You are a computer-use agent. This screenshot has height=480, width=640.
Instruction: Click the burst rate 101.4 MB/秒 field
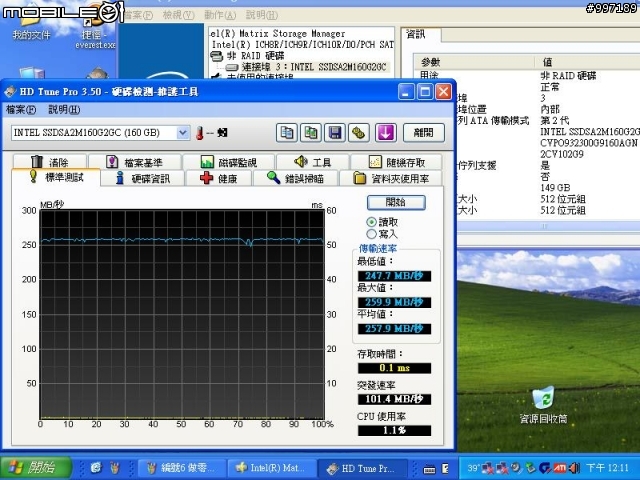pos(394,399)
